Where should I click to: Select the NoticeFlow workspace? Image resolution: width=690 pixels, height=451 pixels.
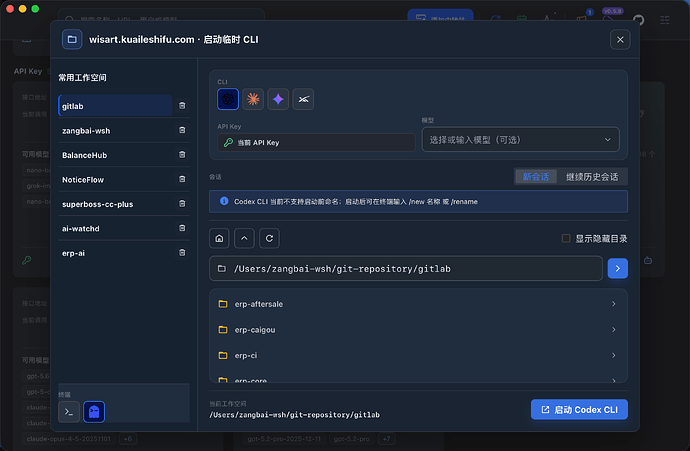[x=115, y=180]
